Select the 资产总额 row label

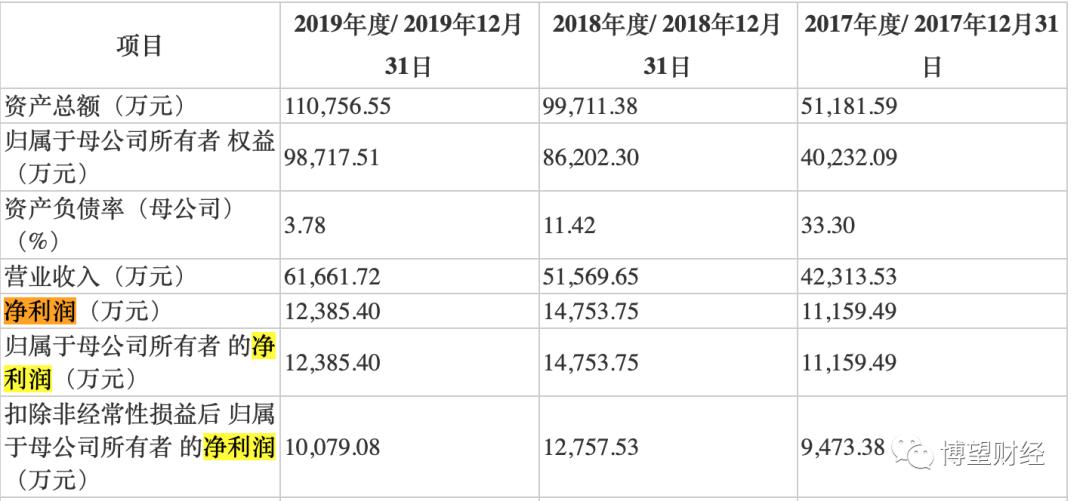click(x=95, y=104)
